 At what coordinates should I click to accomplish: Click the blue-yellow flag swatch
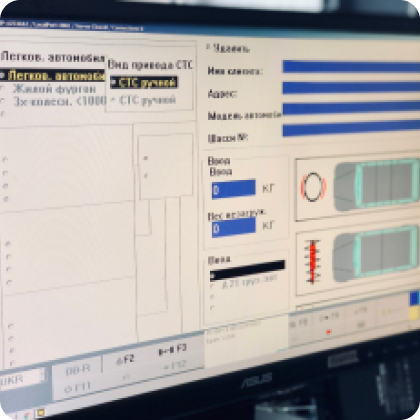[x=414, y=305]
